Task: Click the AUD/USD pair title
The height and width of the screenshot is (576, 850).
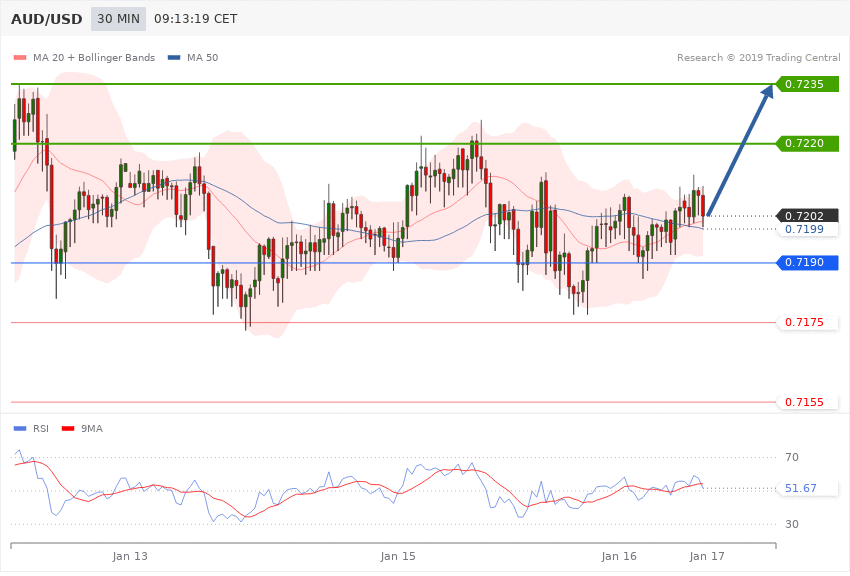Action: click(47, 19)
